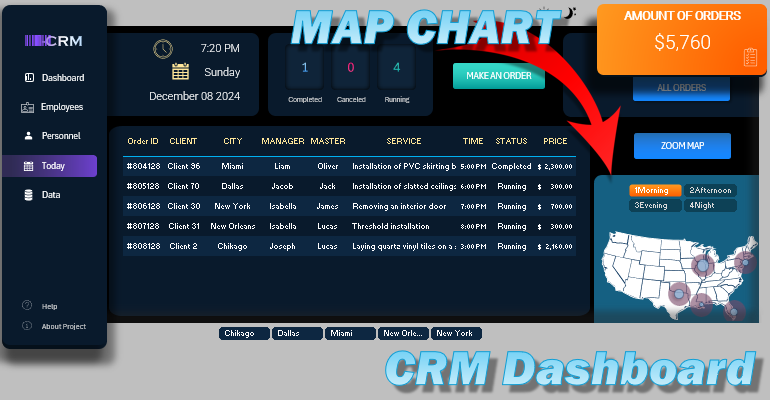Screen dimensions: 770x400
Task: Click the Personnel person icon
Action: [x=28, y=135]
